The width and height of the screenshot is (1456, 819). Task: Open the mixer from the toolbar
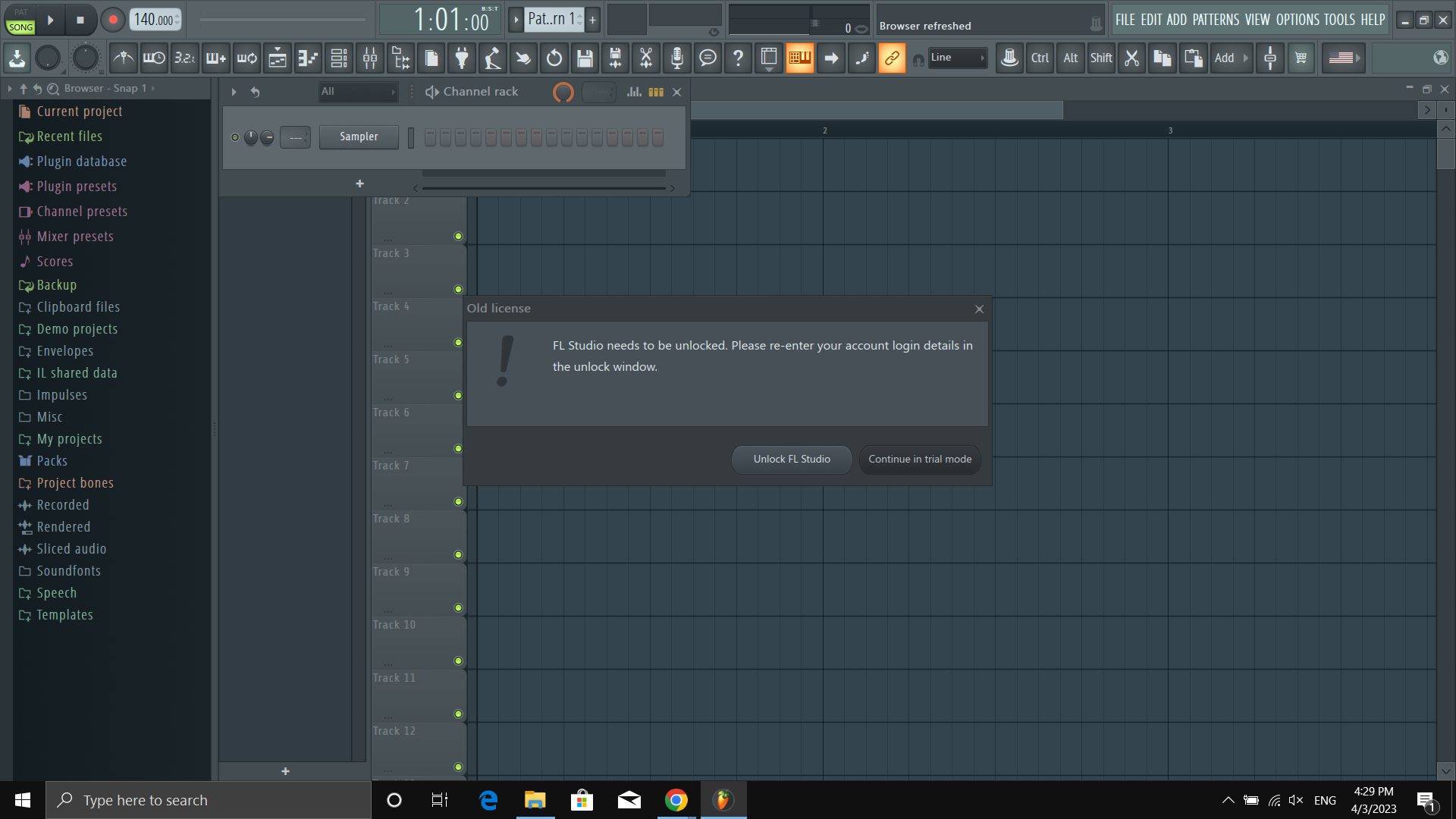point(370,58)
